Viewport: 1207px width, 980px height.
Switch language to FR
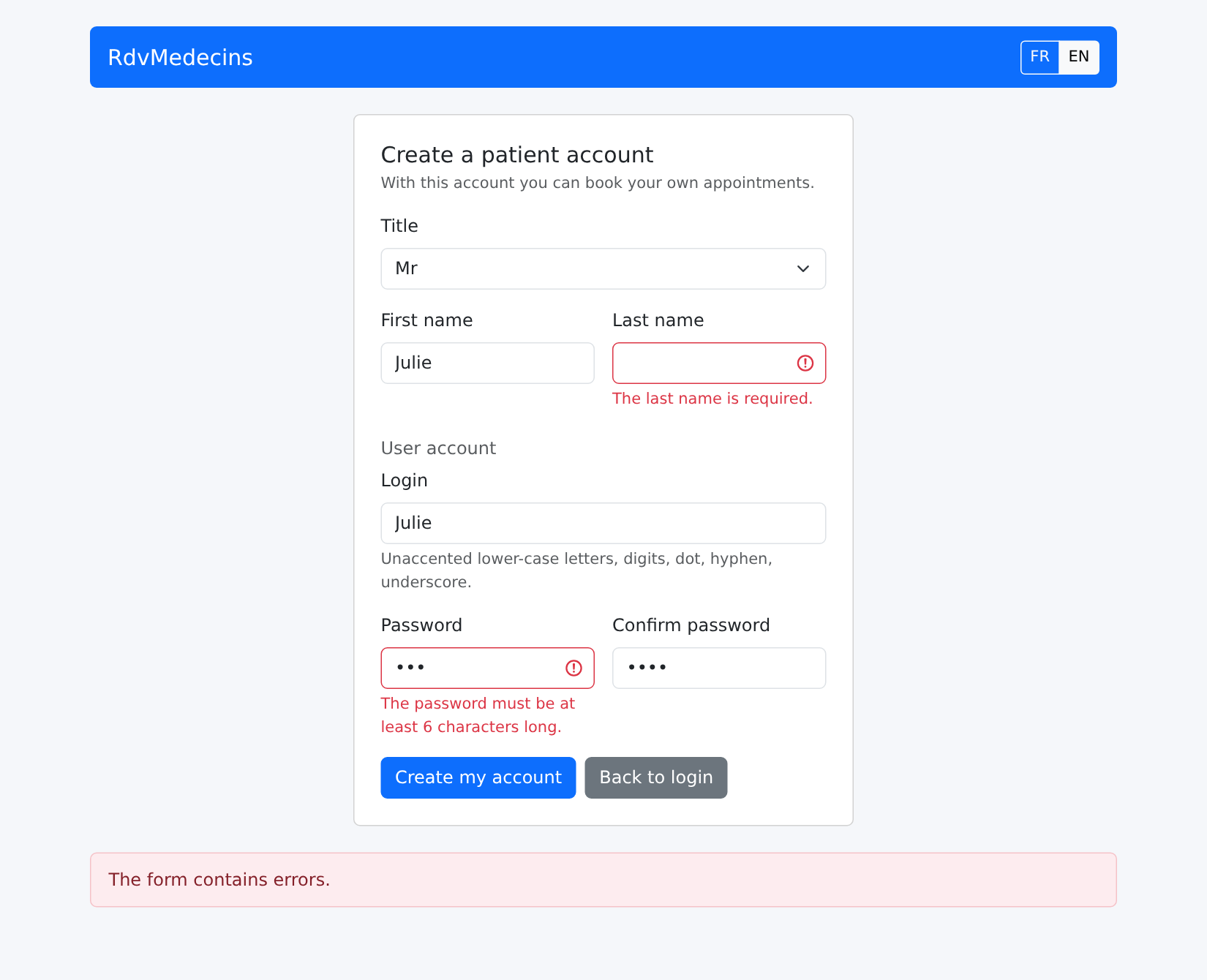click(1039, 57)
